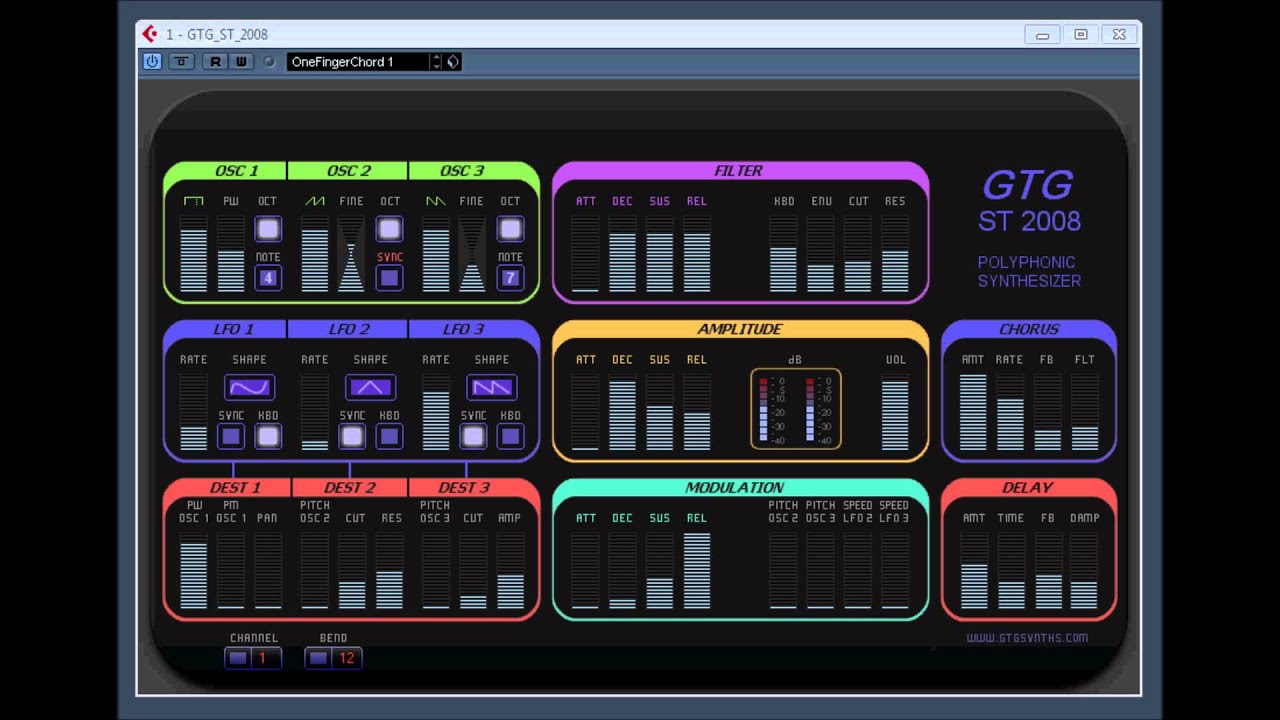Set the Filter CUT slider
This screenshot has width=1280, height=720.
(x=858, y=254)
